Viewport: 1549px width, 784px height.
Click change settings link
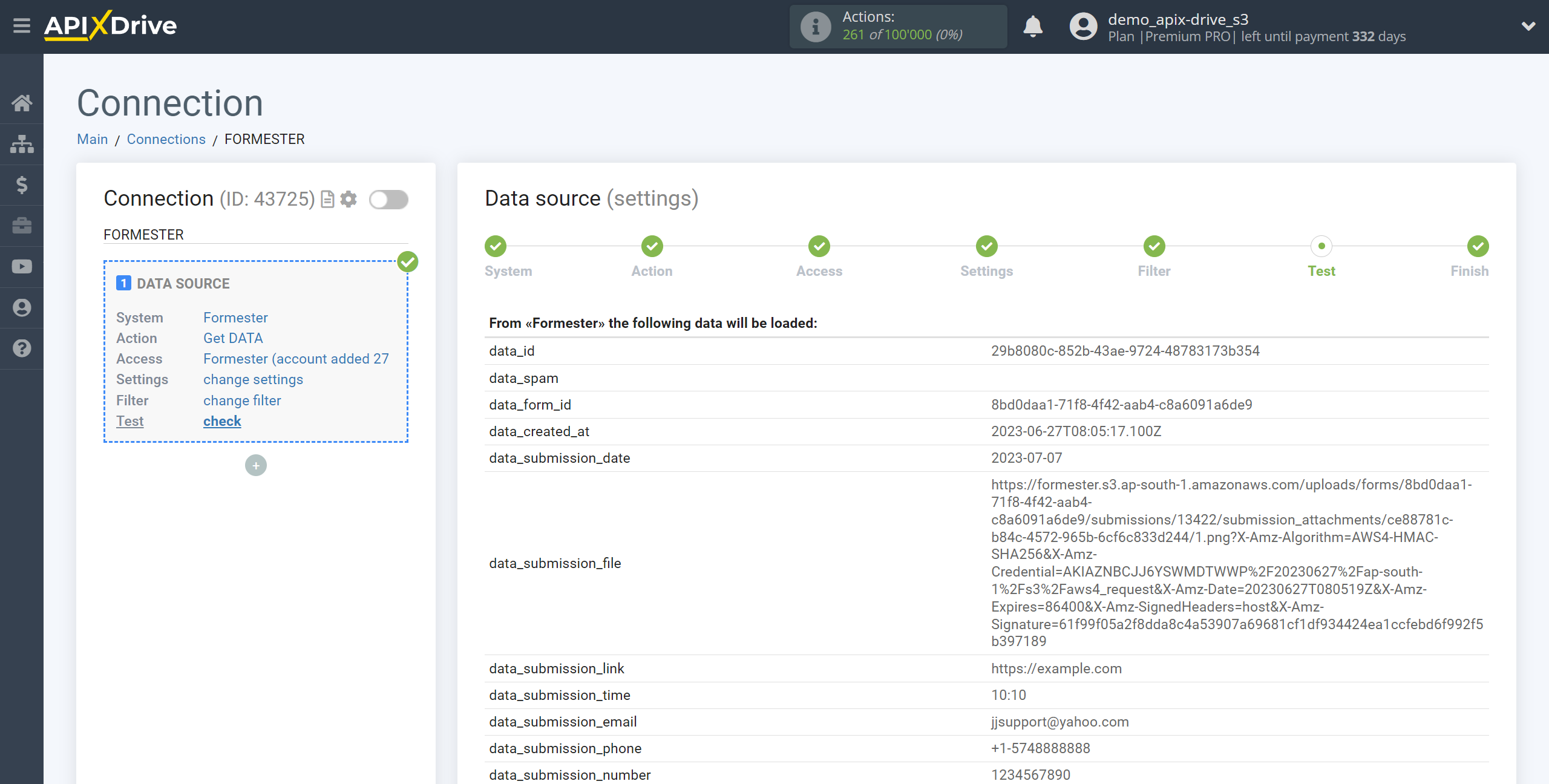point(253,379)
